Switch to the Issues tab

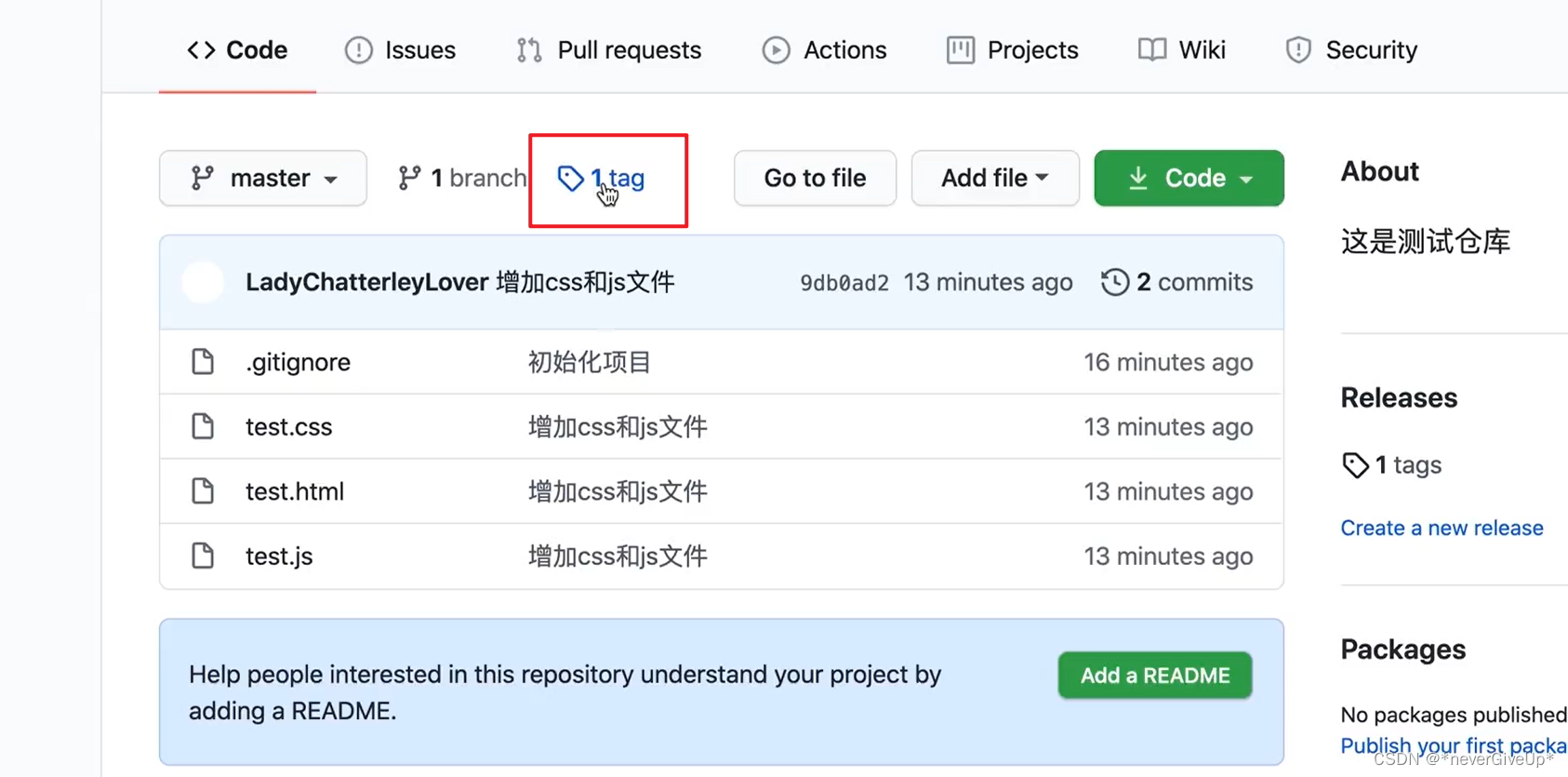point(400,49)
